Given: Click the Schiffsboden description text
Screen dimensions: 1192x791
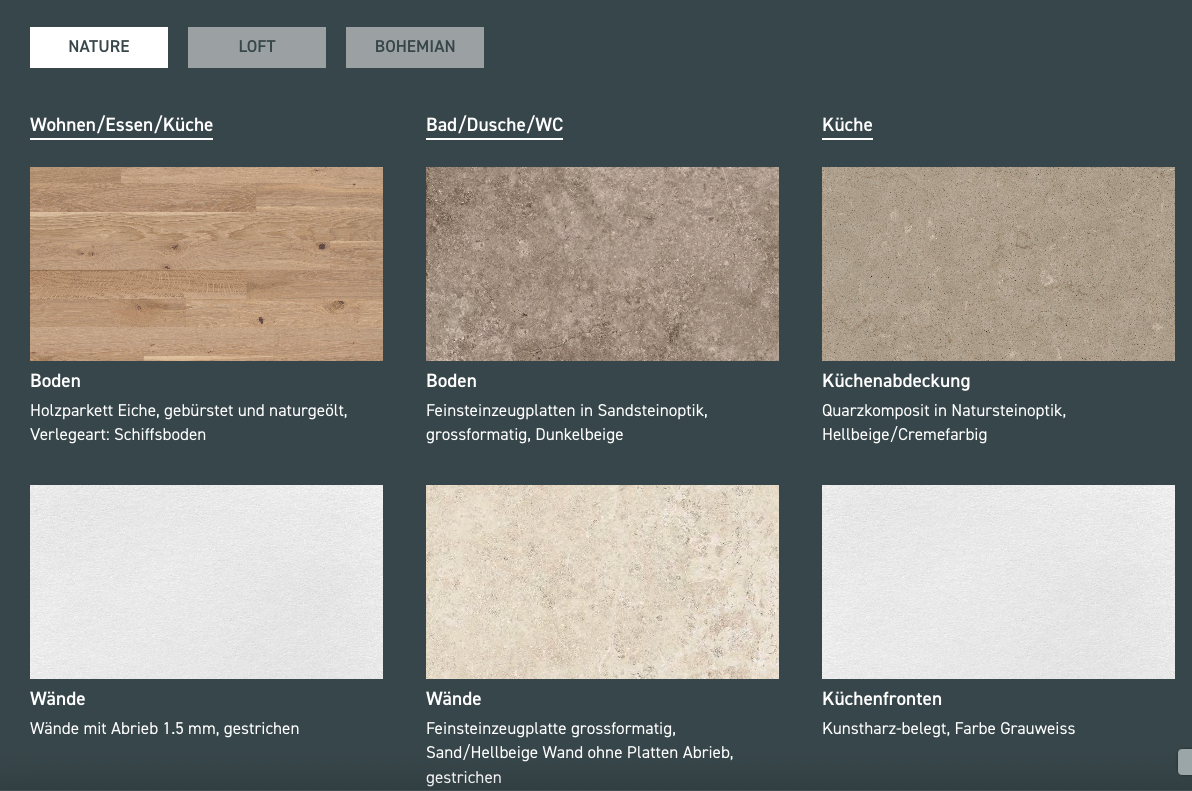Looking at the screenshot, I should click(117, 434).
